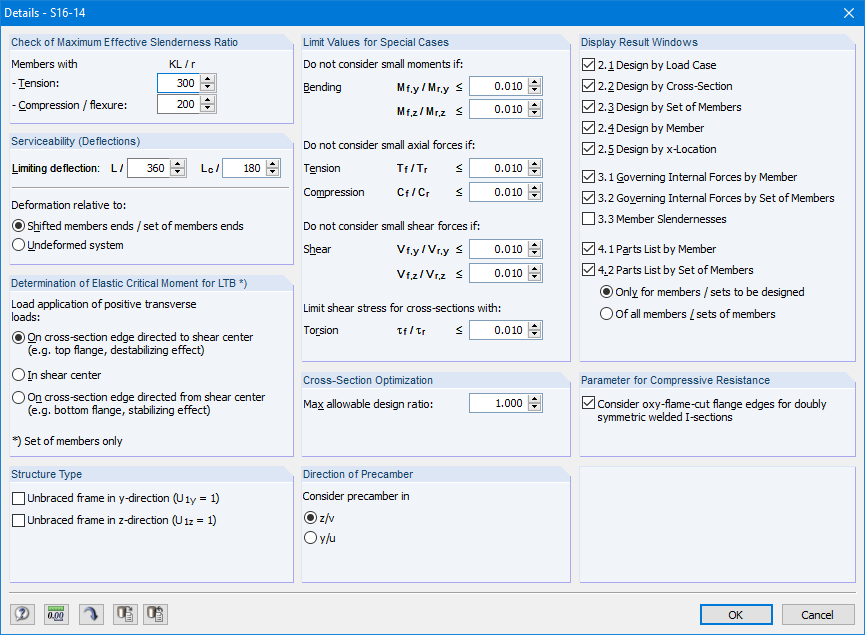Viewport: 865px width, 635px height.
Task: Select y/u precamber direction
Action: click(x=310, y=538)
